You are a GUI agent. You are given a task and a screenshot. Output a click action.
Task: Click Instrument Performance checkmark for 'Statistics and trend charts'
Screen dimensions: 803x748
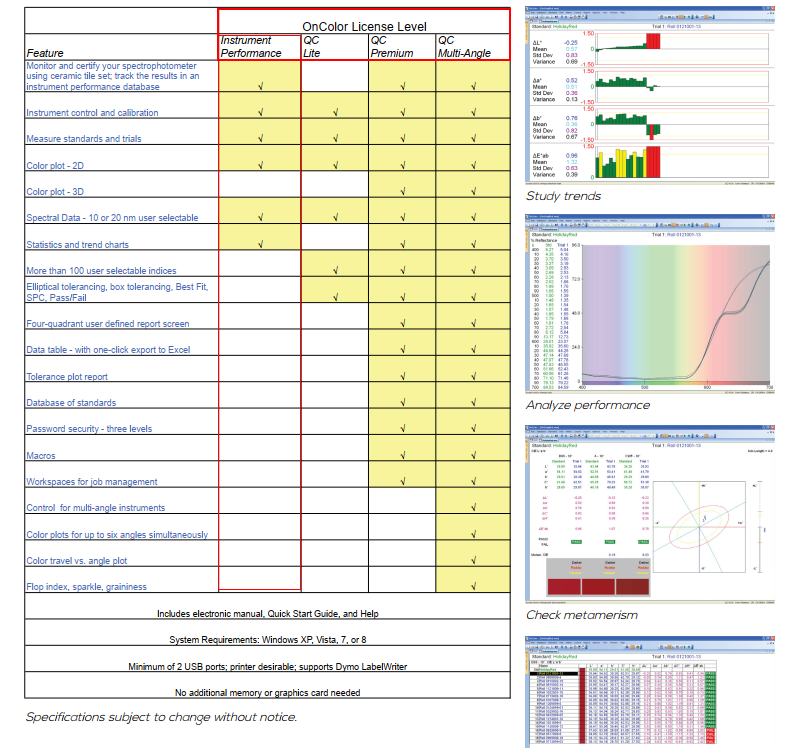(x=261, y=244)
